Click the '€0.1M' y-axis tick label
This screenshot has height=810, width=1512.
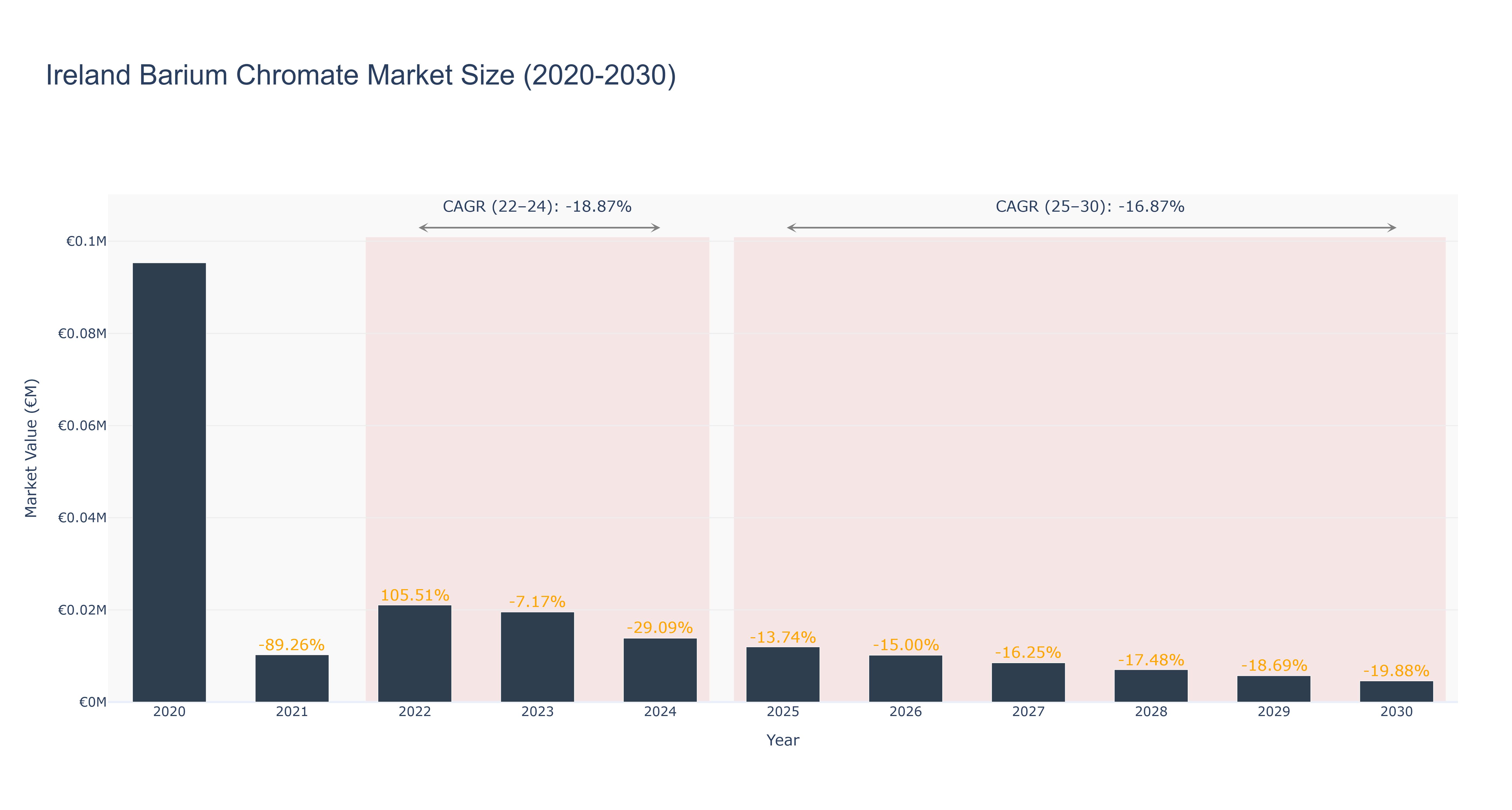click(x=86, y=241)
